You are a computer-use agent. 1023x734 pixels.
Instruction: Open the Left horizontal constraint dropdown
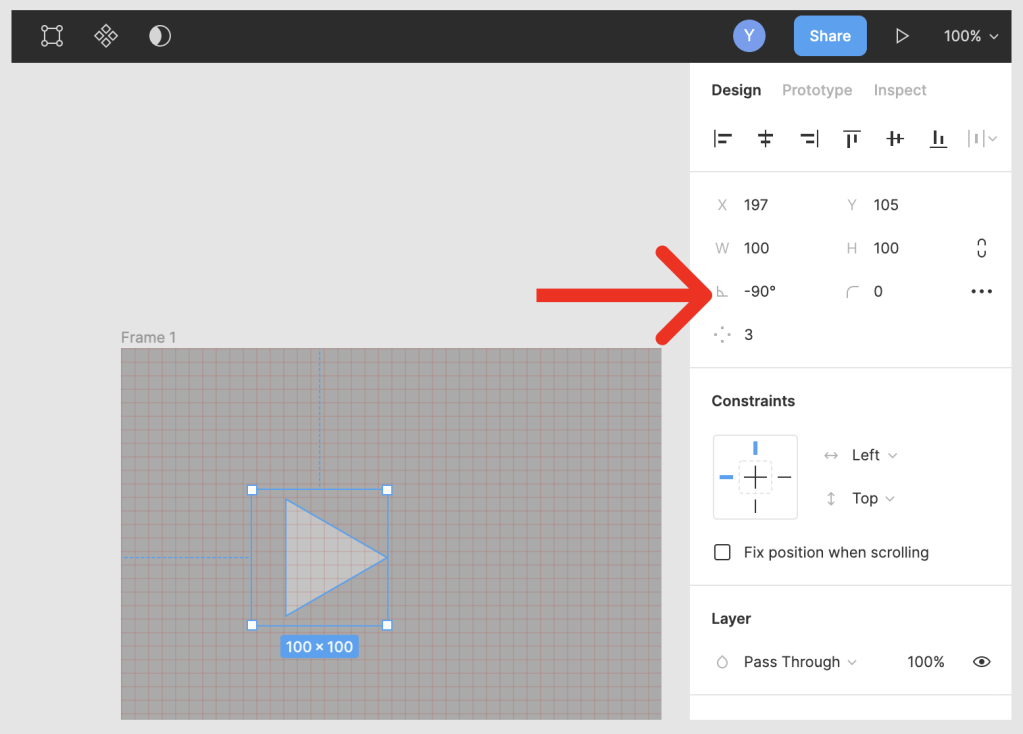tap(873, 455)
